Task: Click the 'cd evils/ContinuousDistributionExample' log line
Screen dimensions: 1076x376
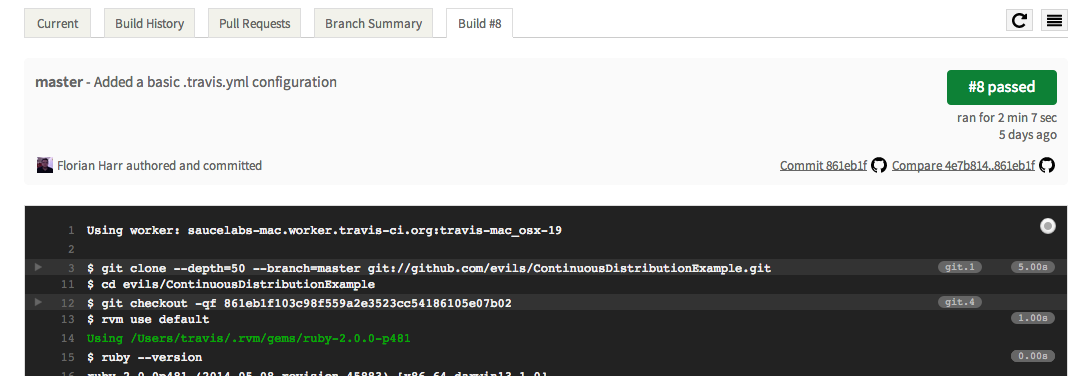Action: [x=231, y=284]
